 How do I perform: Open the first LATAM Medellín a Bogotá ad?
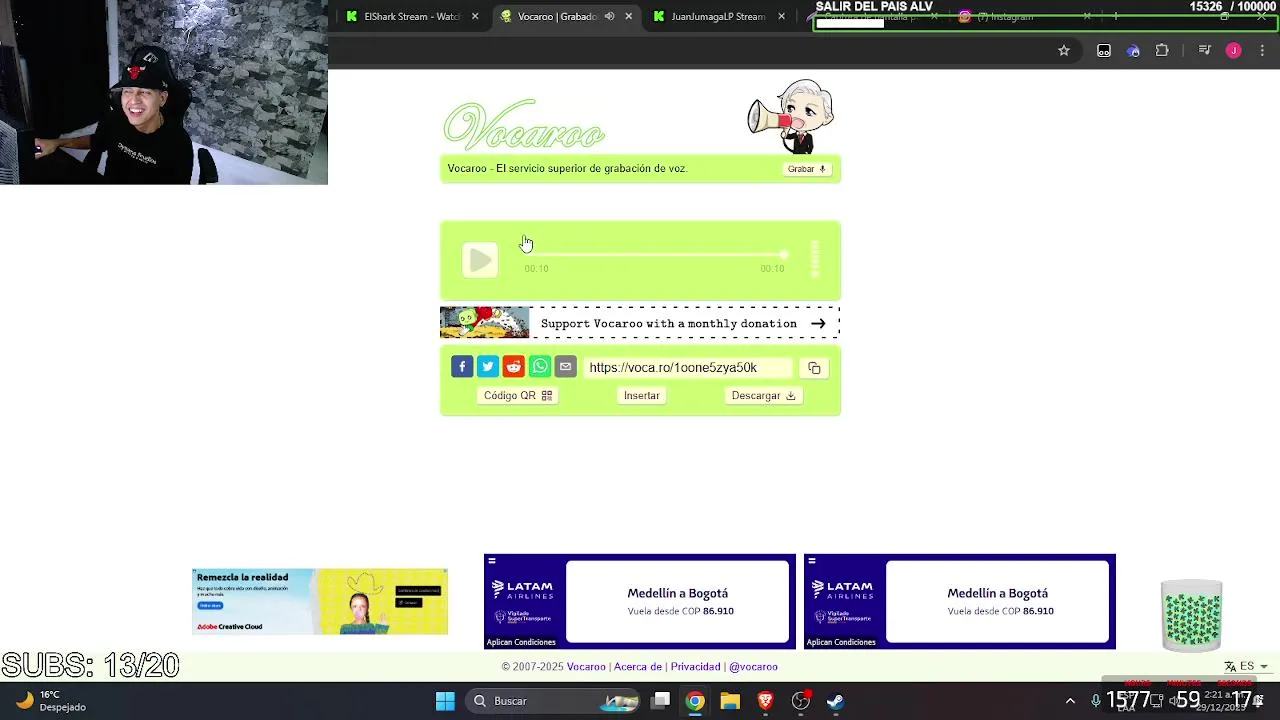(640, 601)
